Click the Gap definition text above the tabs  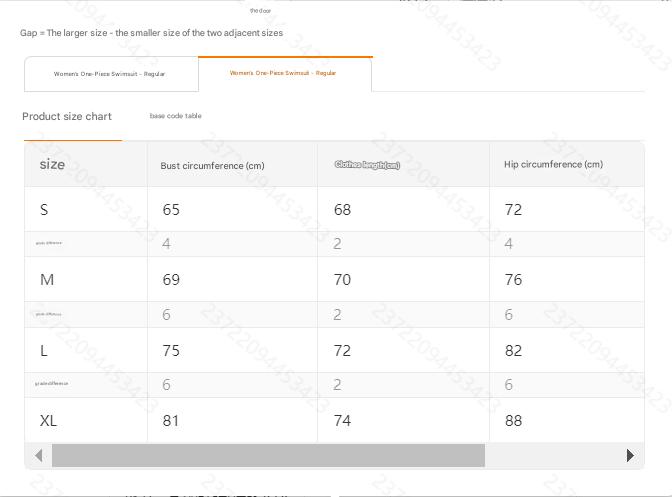pos(151,33)
